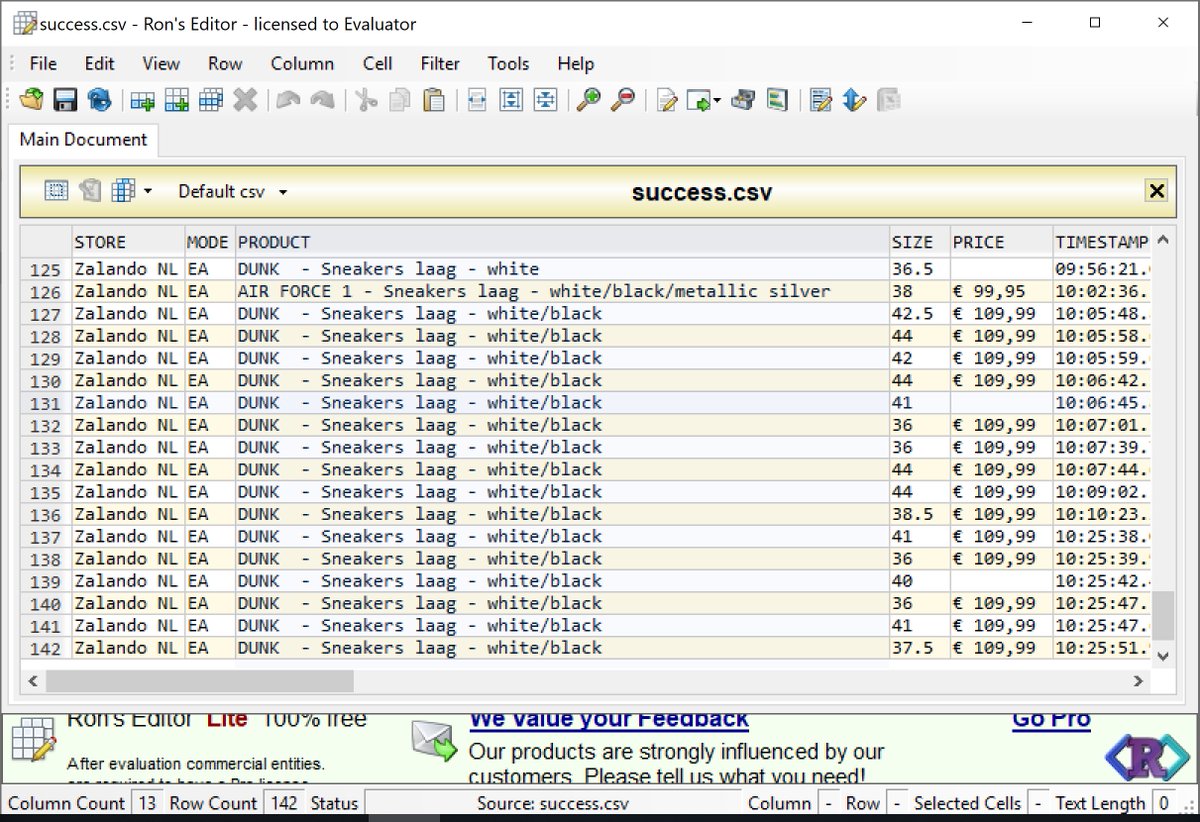The width and height of the screenshot is (1200, 822).
Task: Follow the We Value your Feedback link
Action: [x=609, y=719]
